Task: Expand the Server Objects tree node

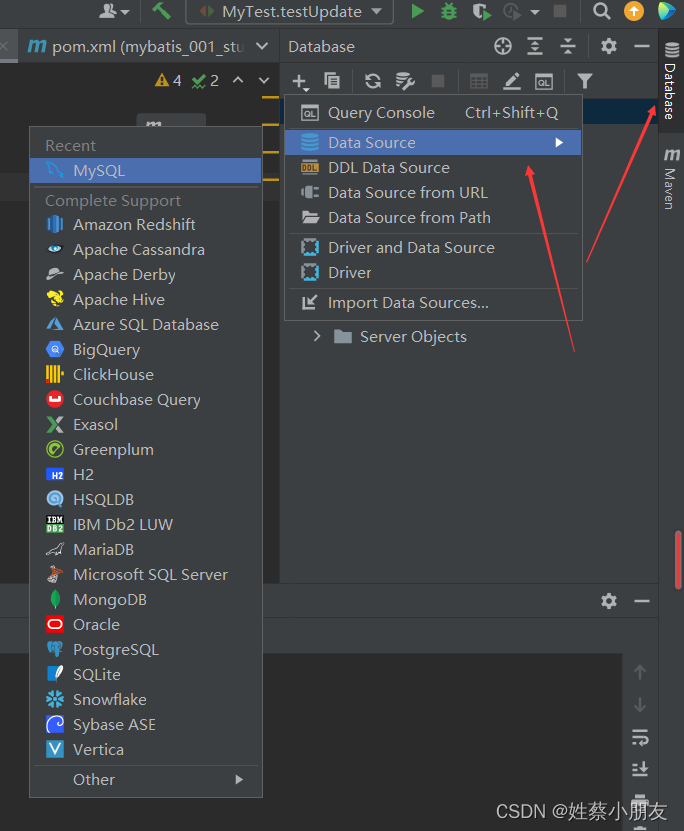Action: pos(317,336)
